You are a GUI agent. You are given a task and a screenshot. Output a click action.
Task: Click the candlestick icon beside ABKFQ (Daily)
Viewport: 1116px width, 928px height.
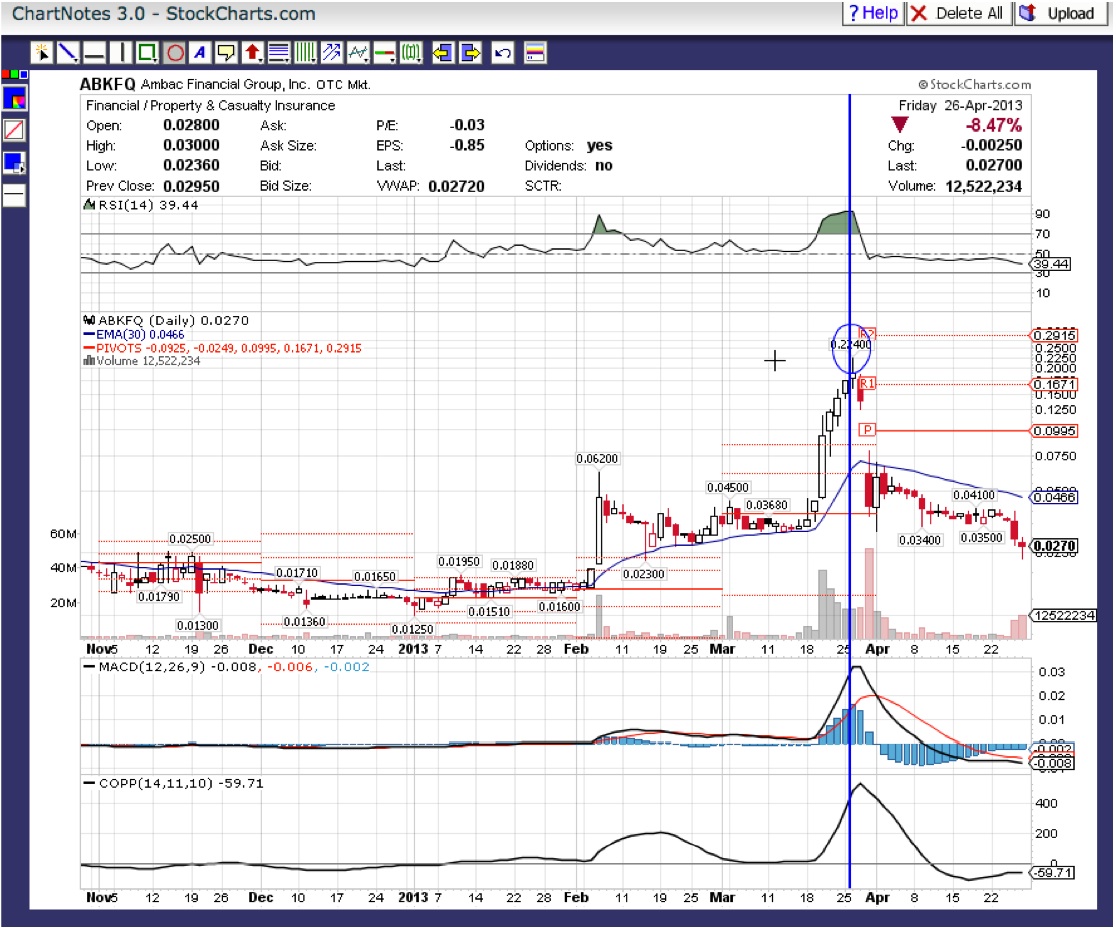[89, 320]
